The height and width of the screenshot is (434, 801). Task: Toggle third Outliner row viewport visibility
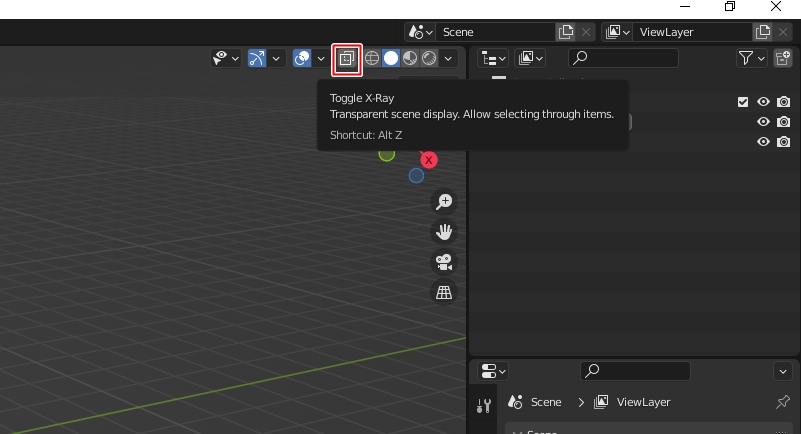click(x=763, y=141)
